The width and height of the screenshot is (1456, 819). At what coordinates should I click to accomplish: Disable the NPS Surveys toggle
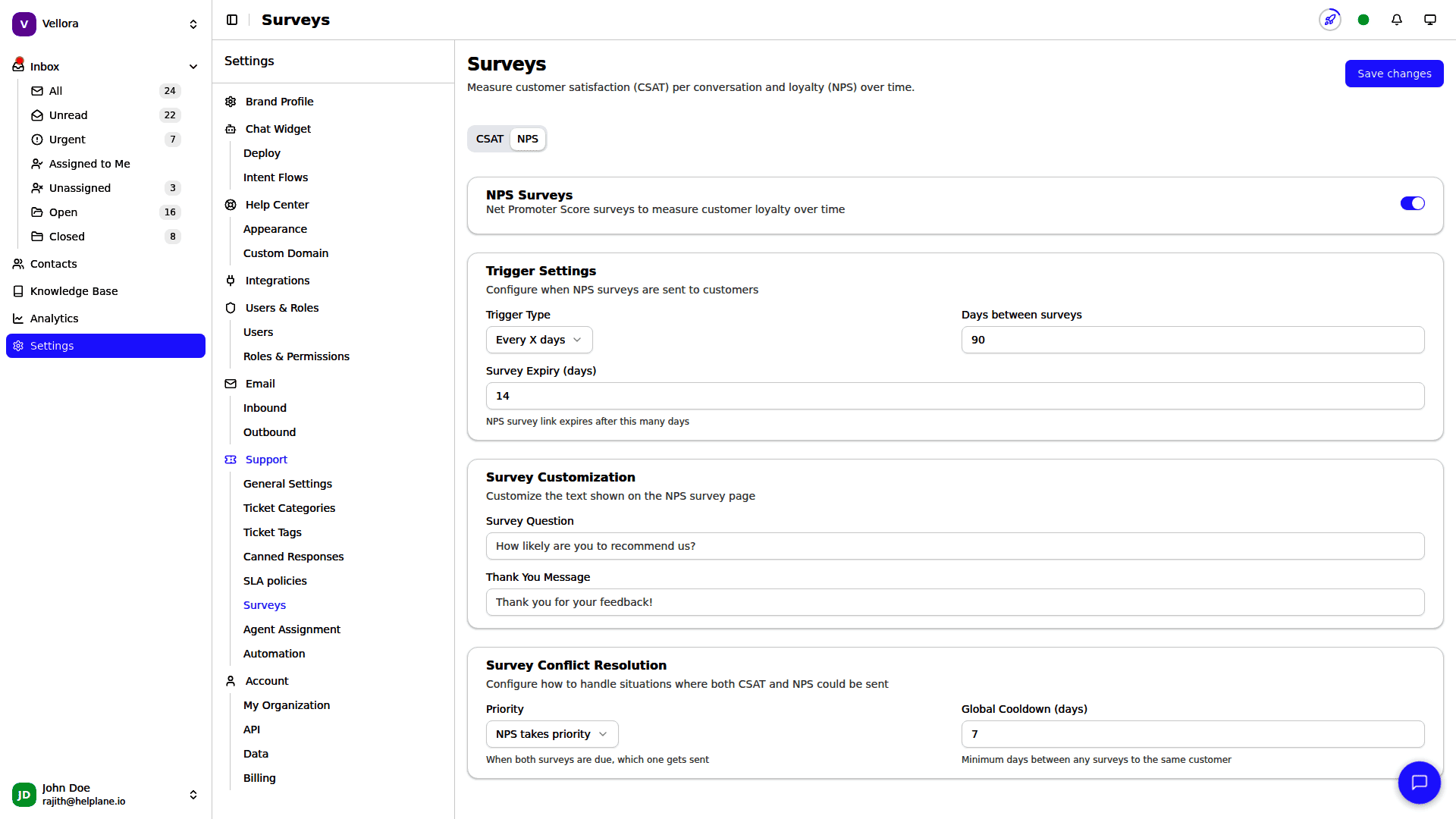point(1412,203)
